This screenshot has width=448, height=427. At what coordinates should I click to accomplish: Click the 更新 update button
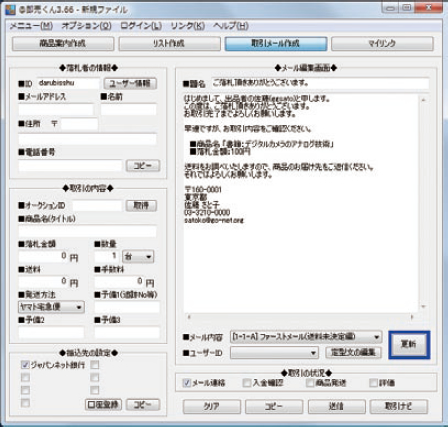(x=409, y=345)
